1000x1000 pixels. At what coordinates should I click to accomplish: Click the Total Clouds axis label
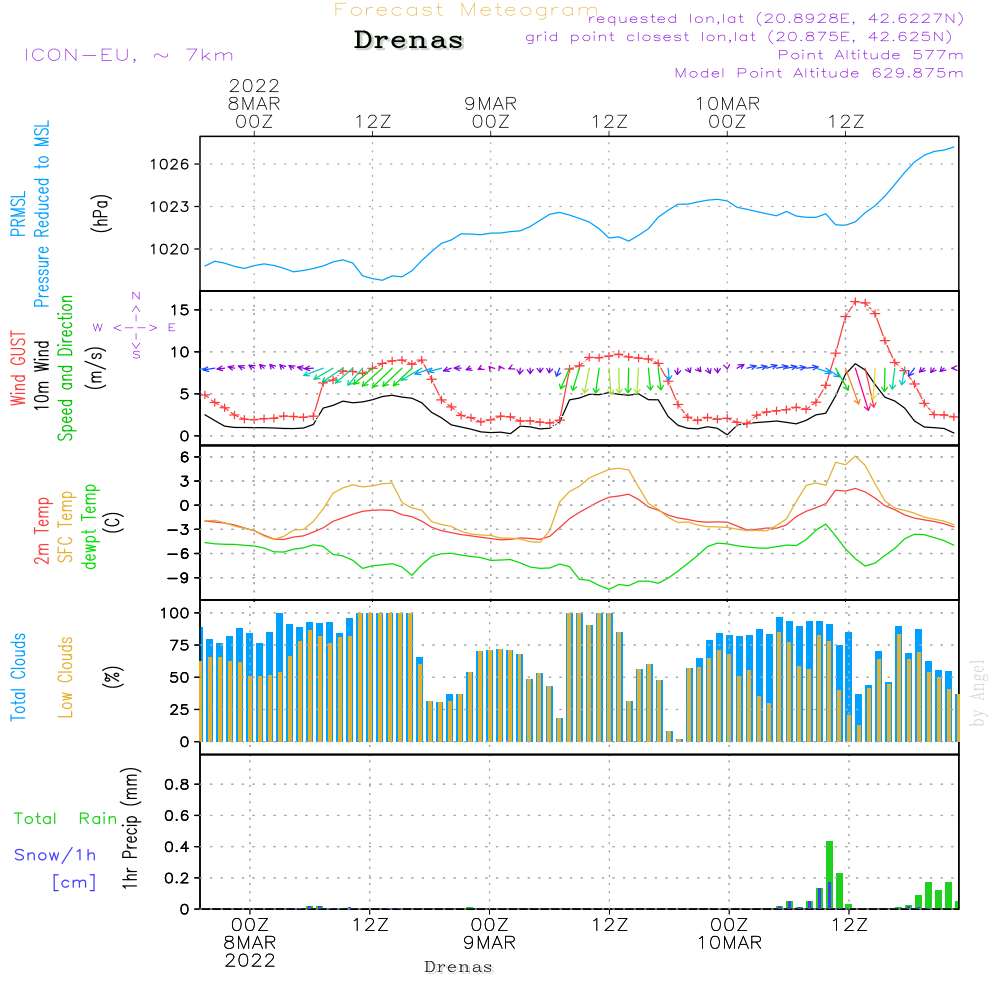click(x=18, y=677)
